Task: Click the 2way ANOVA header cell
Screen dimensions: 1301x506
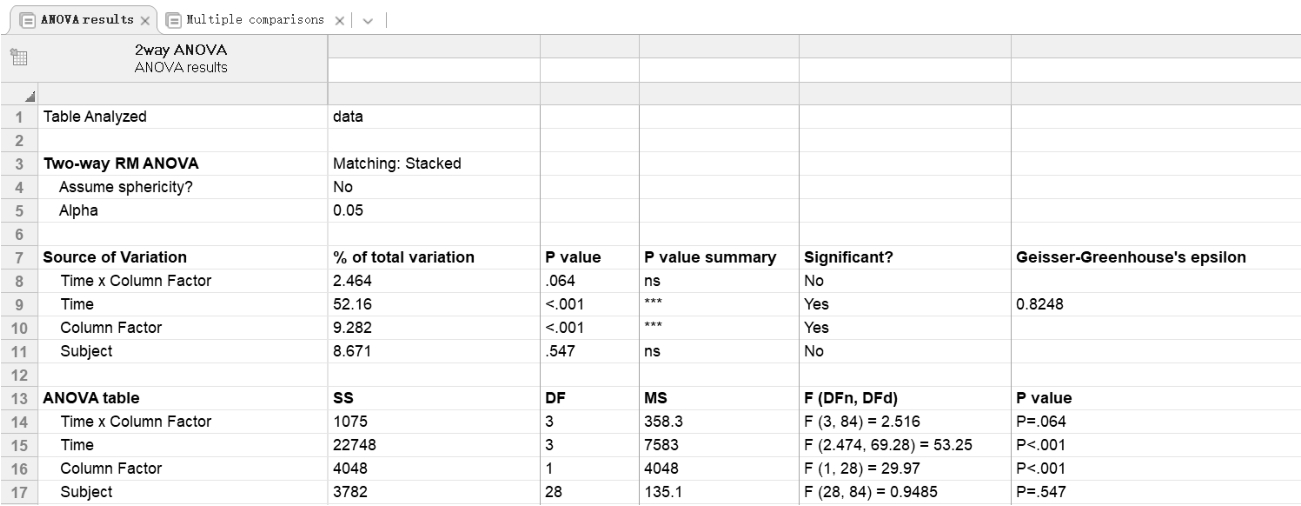Action: [180, 58]
